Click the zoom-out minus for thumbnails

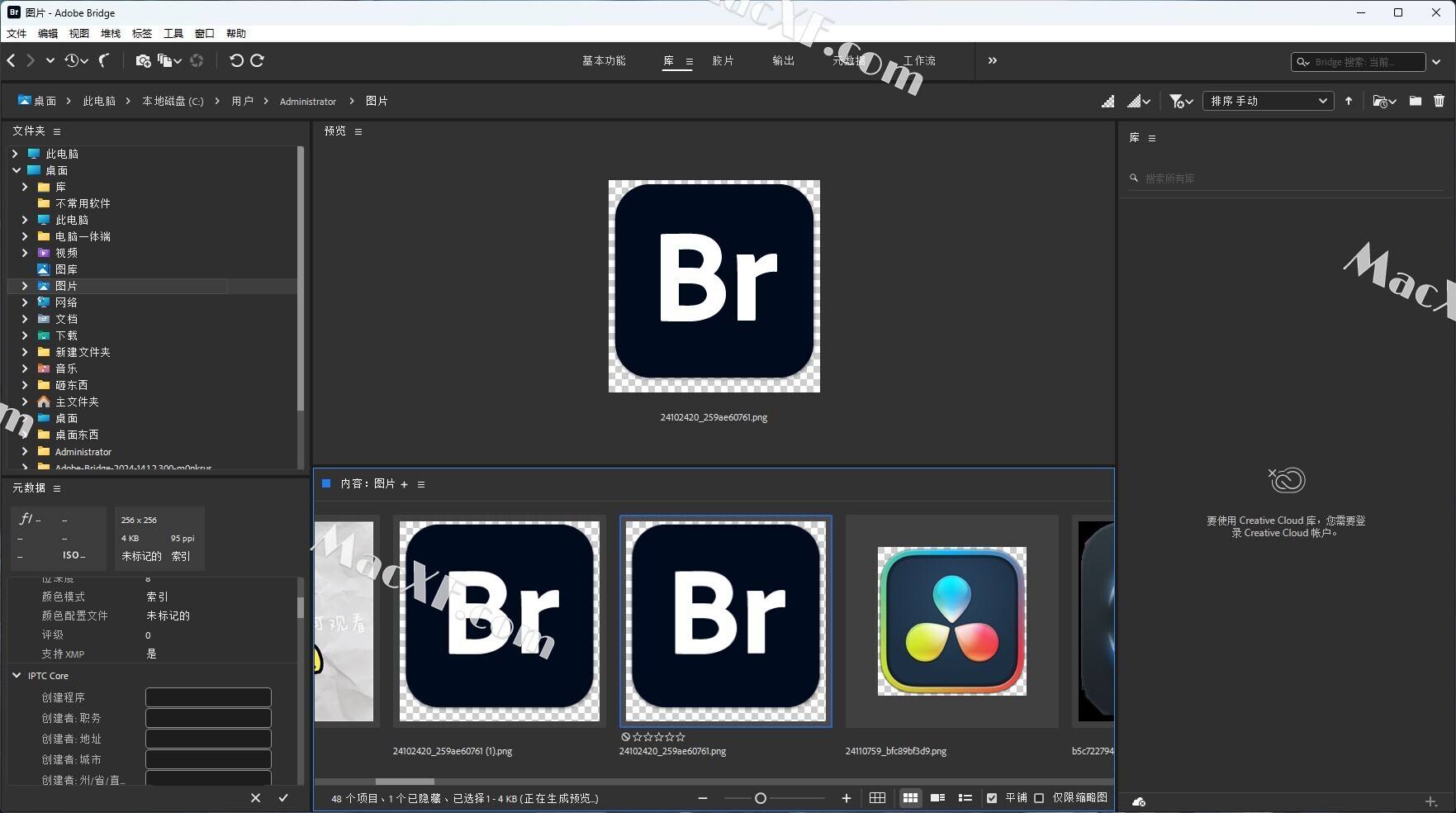coord(703,798)
